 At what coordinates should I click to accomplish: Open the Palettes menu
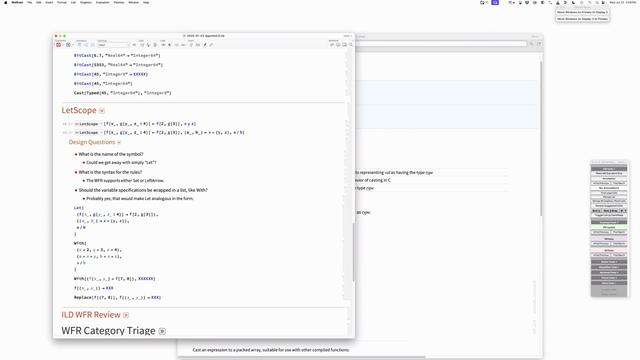coord(119,2)
